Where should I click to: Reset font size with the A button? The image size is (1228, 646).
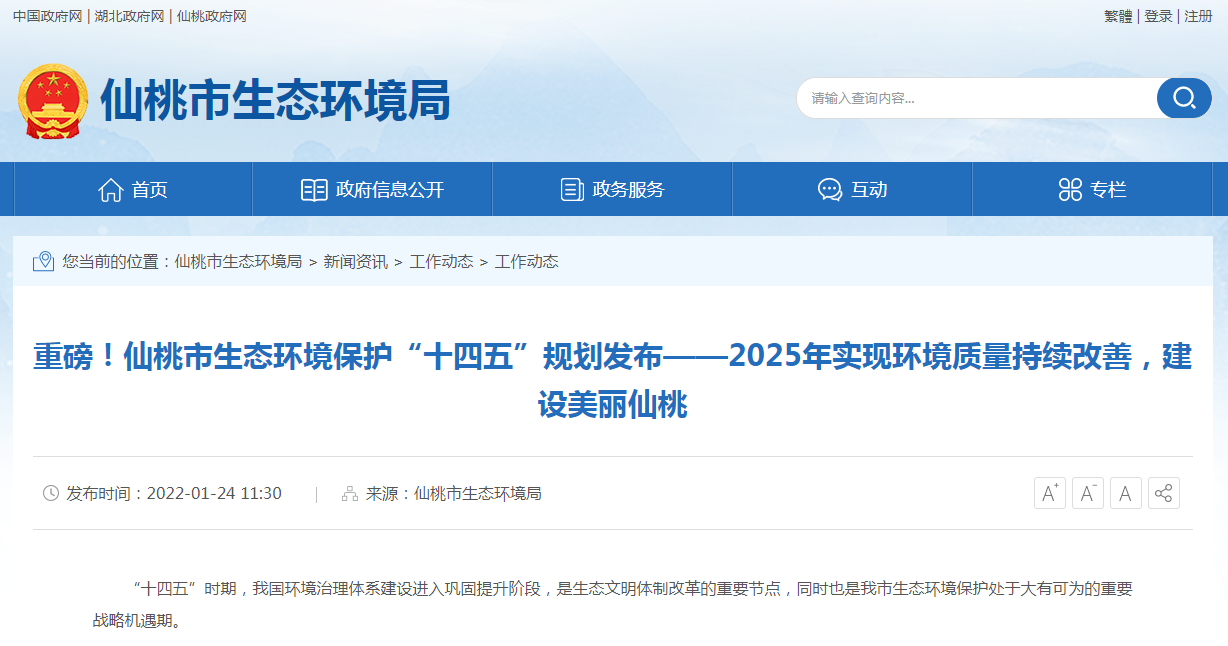[1125, 493]
